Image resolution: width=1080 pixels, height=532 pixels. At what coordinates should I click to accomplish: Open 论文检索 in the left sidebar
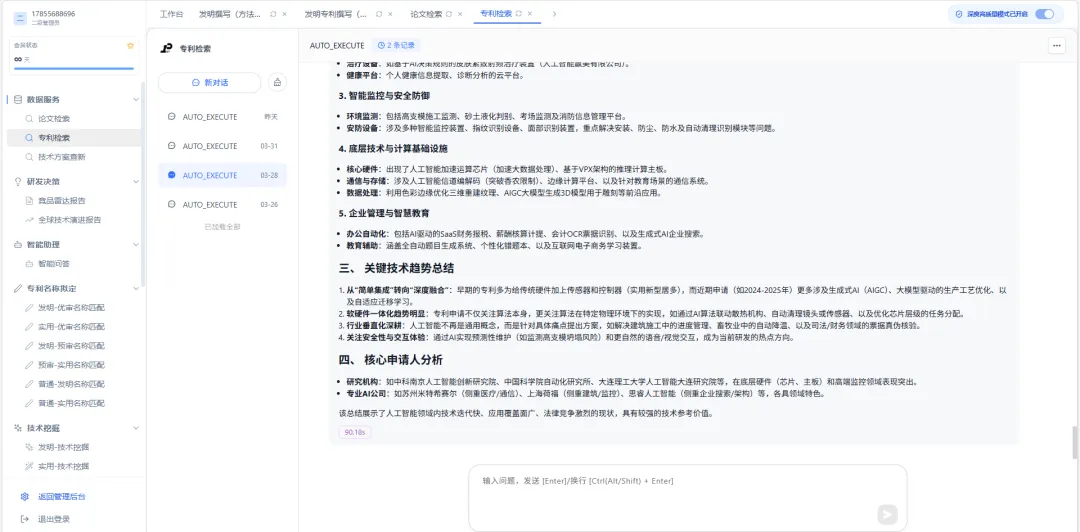[54, 119]
